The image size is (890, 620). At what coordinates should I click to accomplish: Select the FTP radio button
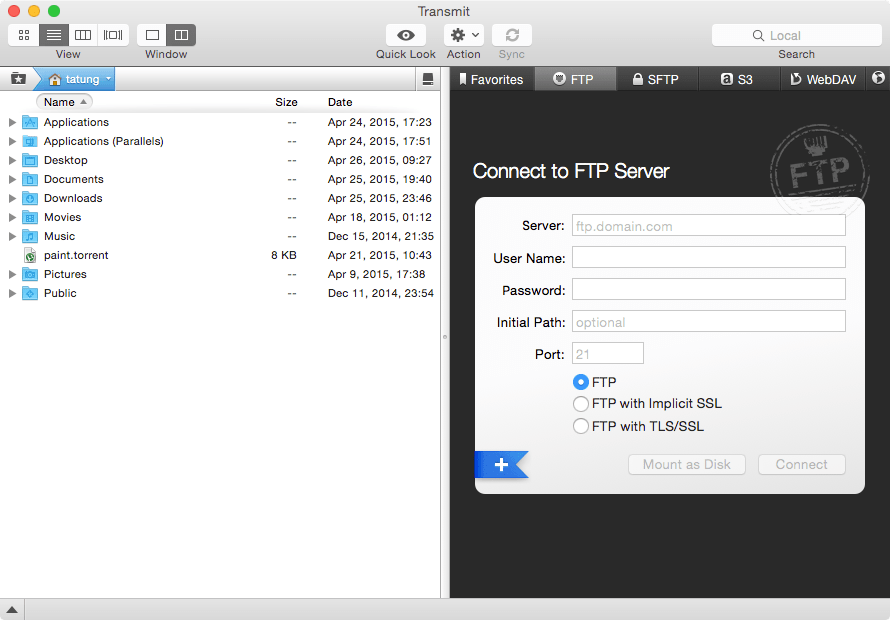click(581, 382)
